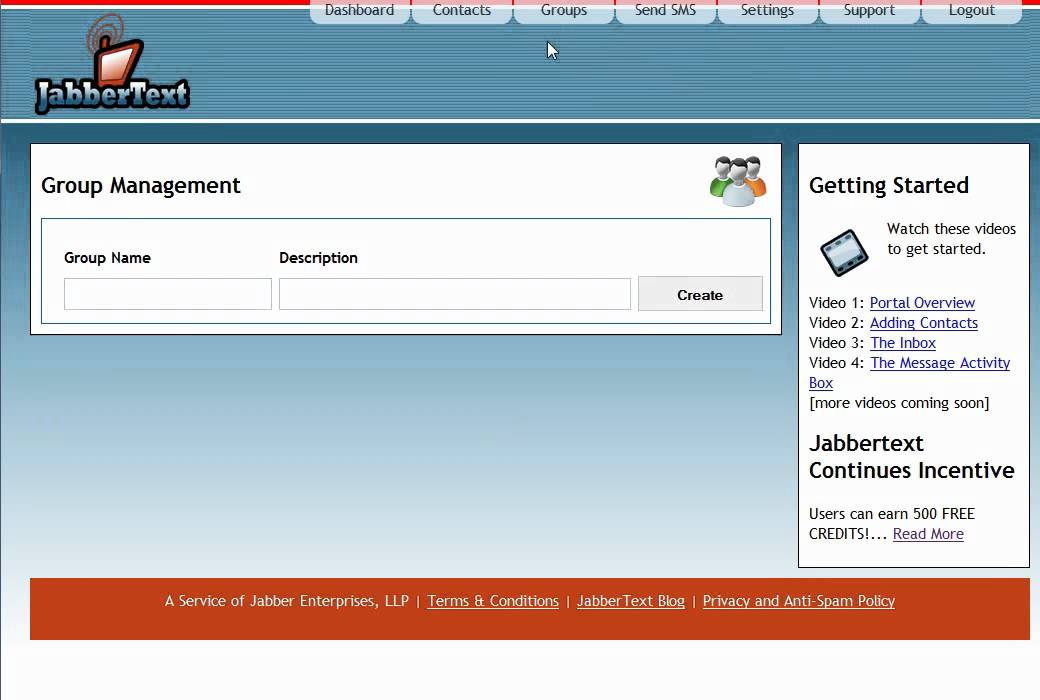Screen dimensions: 1040x700
Task: Click the 'Group Name' label
Action: [x=107, y=258]
